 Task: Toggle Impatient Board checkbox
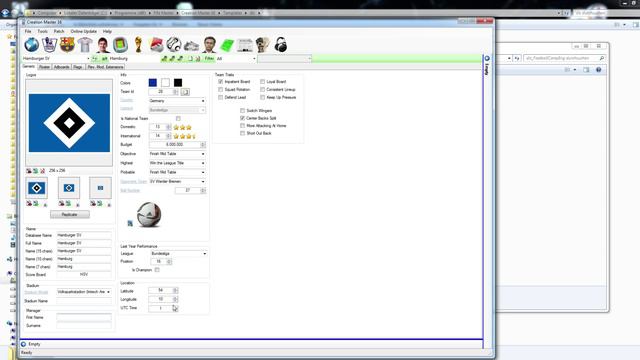221,82
